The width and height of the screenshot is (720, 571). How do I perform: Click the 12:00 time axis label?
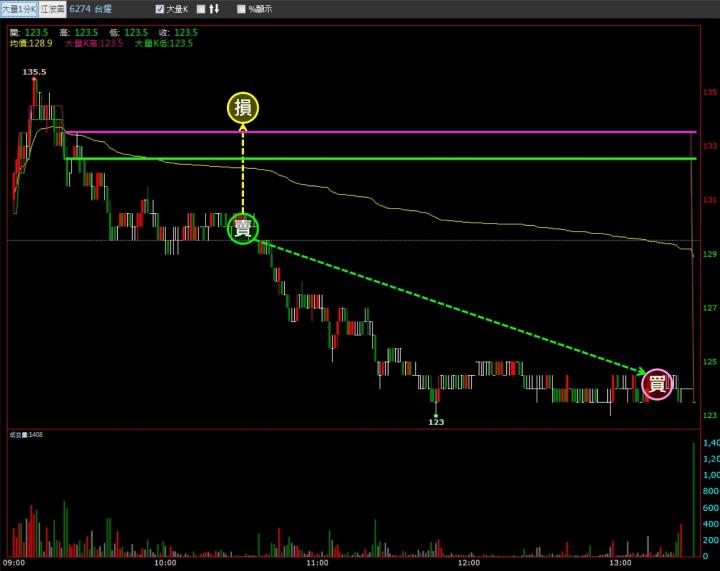coord(469,563)
